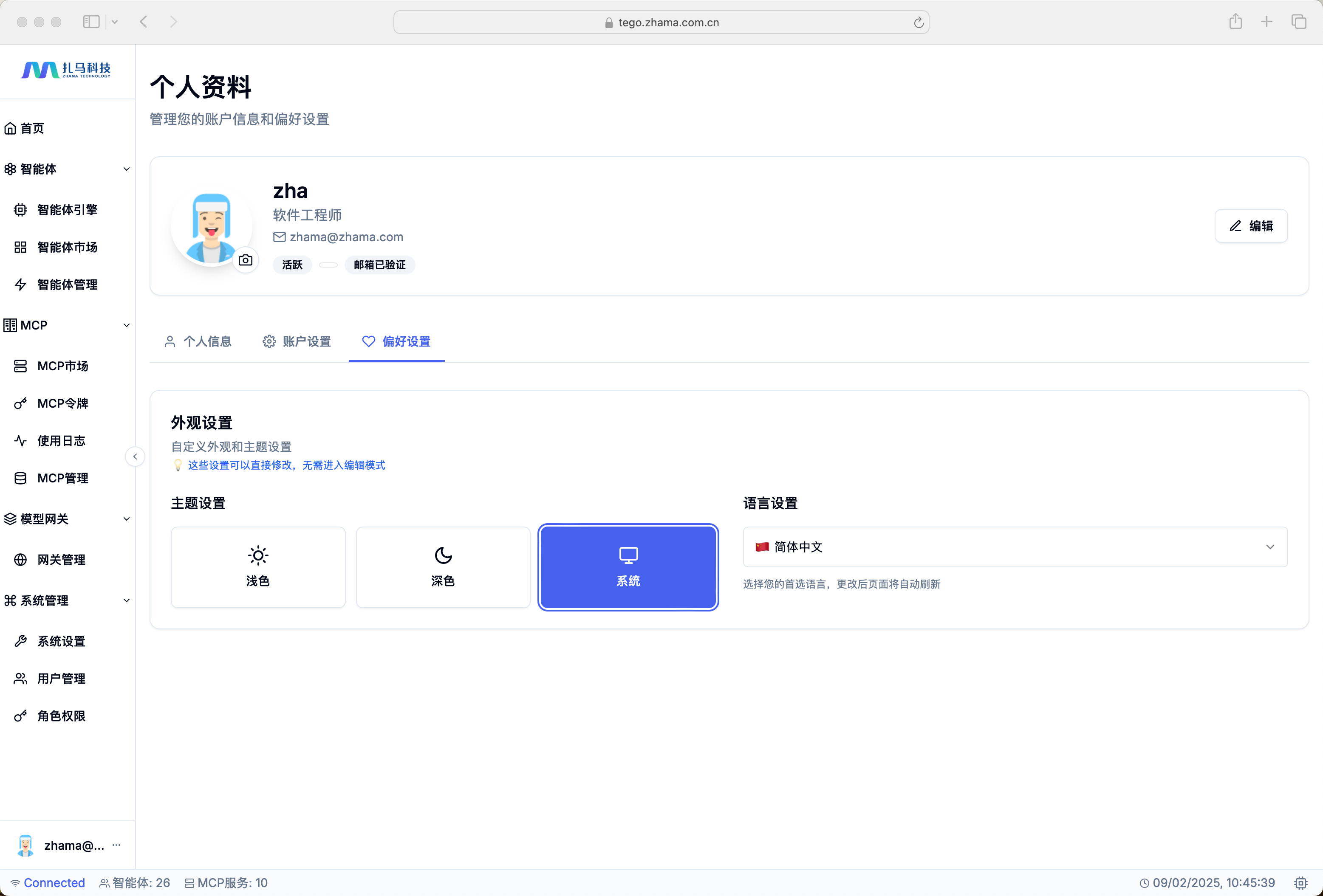The width and height of the screenshot is (1323, 896).
Task: Click the 编辑 profile button
Action: pos(1251,226)
